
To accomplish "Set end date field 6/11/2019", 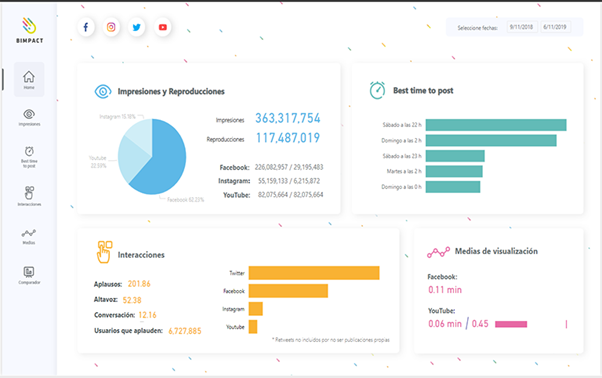I will [x=555, y=27].
